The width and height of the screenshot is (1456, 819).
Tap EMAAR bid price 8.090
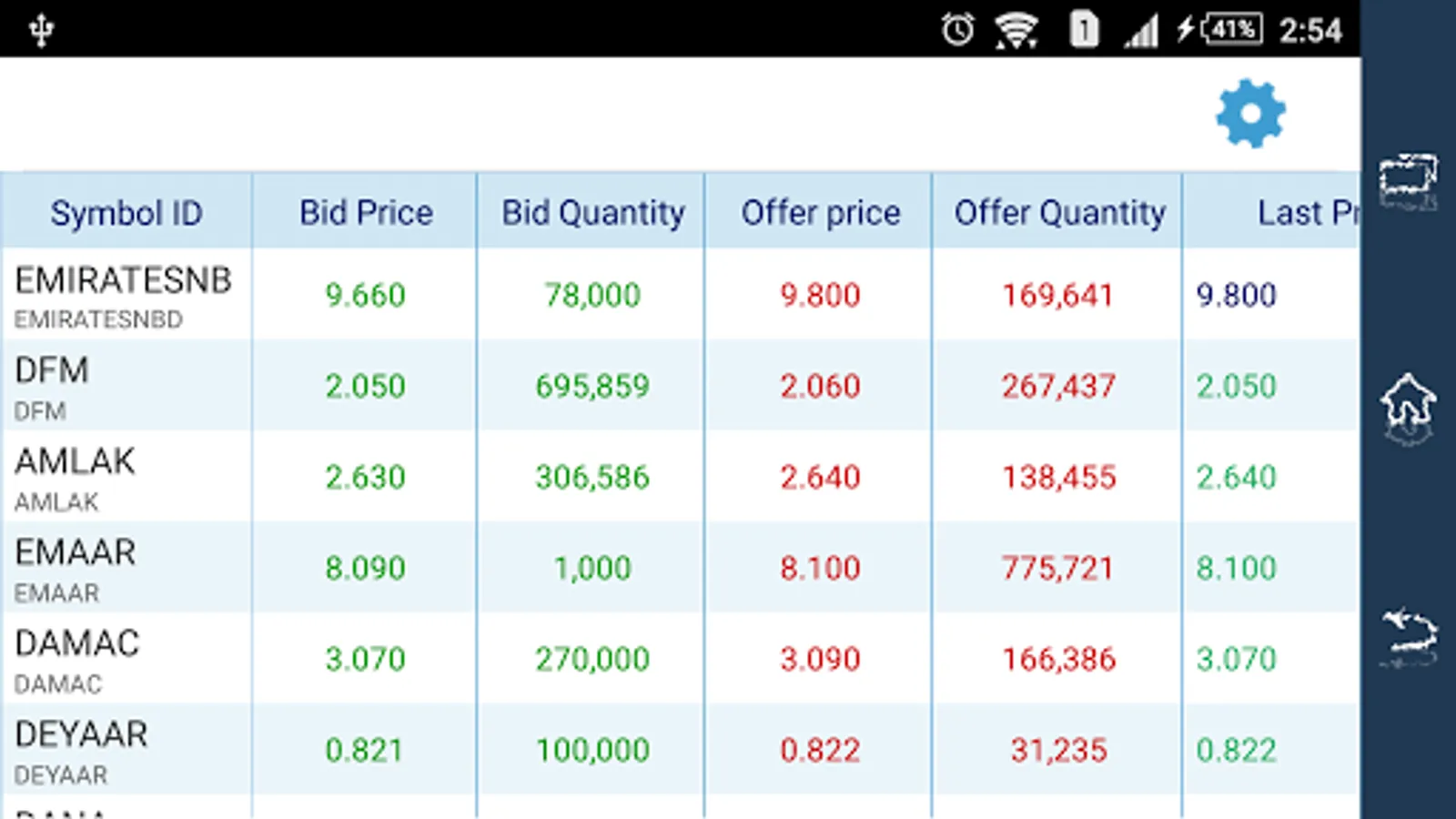point(365,568)
